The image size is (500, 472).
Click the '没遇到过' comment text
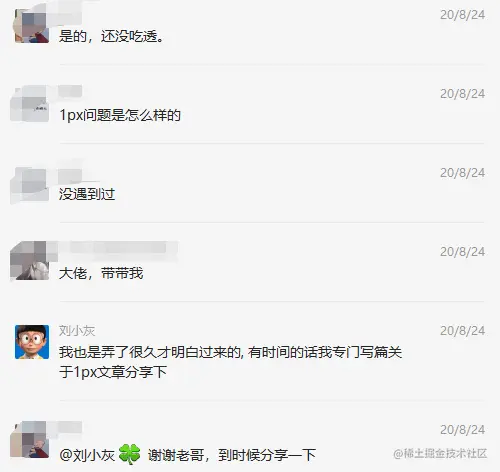[87, 194]
